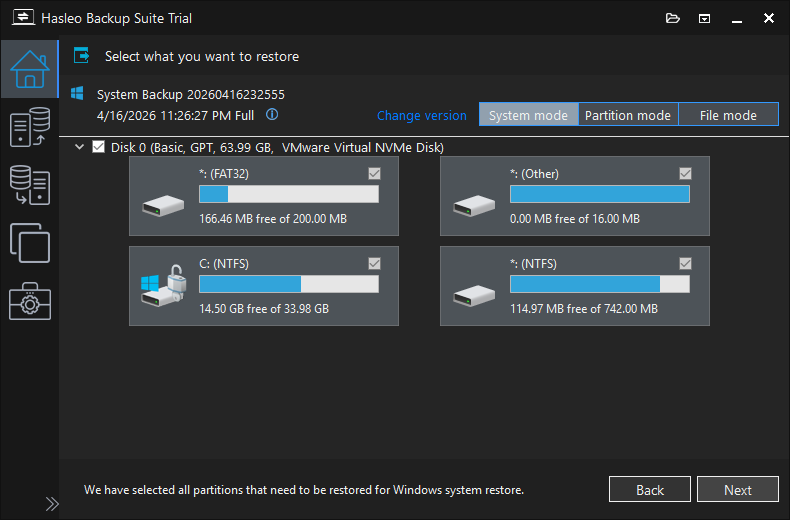
Task: Click the Other partition drive icon
Action: point(474,206)
